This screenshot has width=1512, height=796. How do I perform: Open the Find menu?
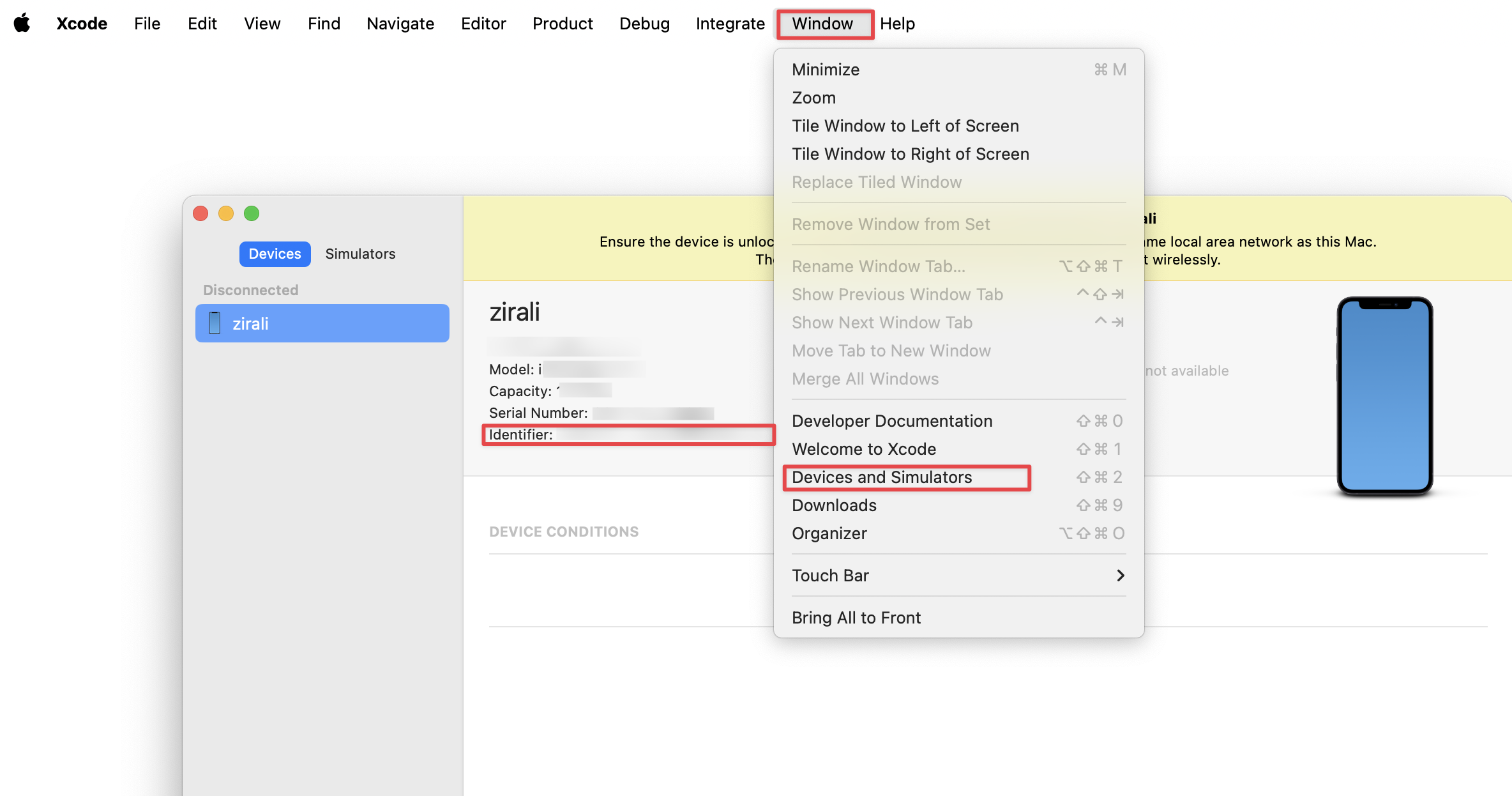tap(324, 24)
